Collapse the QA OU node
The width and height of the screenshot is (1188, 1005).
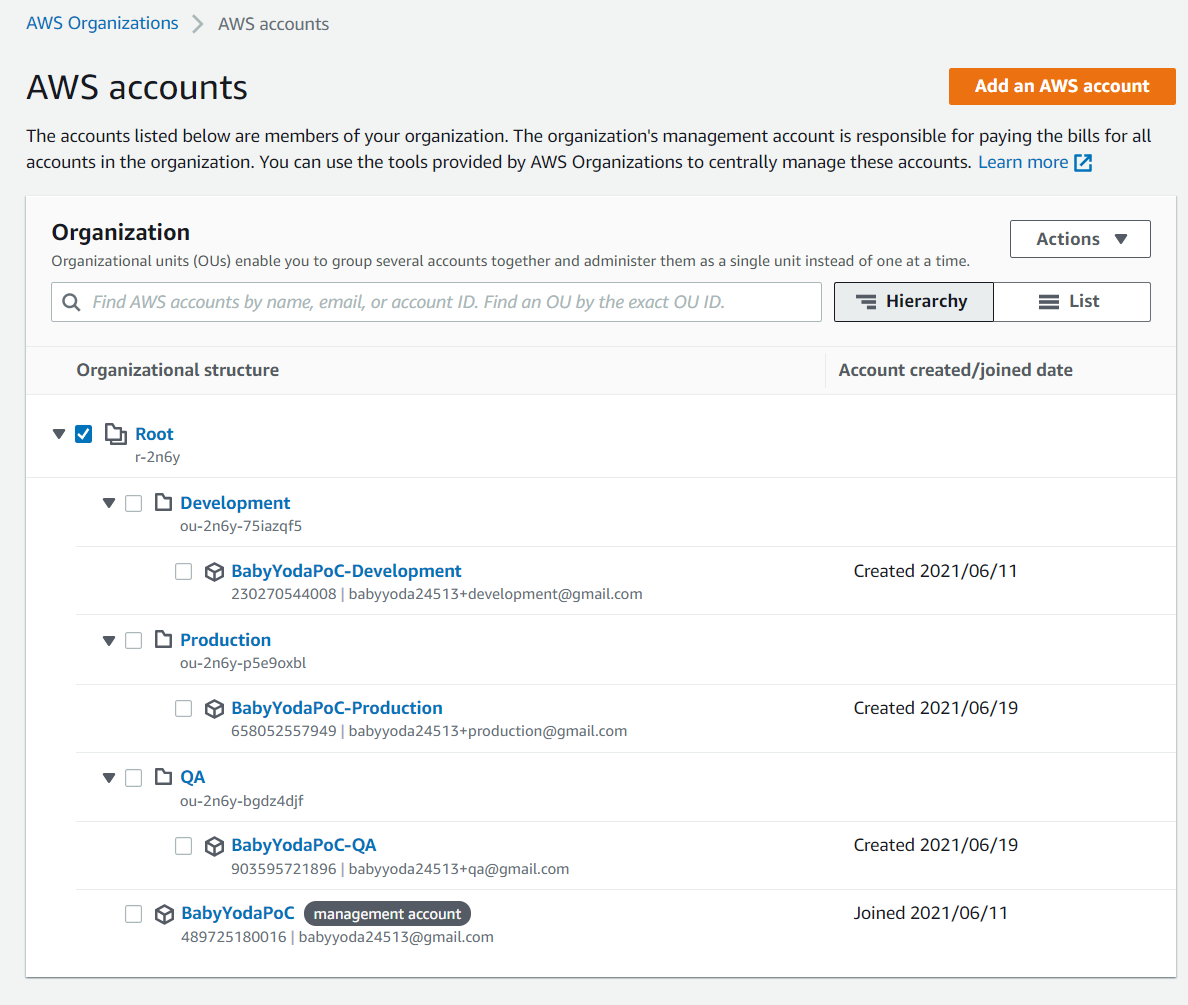(109, 778)
